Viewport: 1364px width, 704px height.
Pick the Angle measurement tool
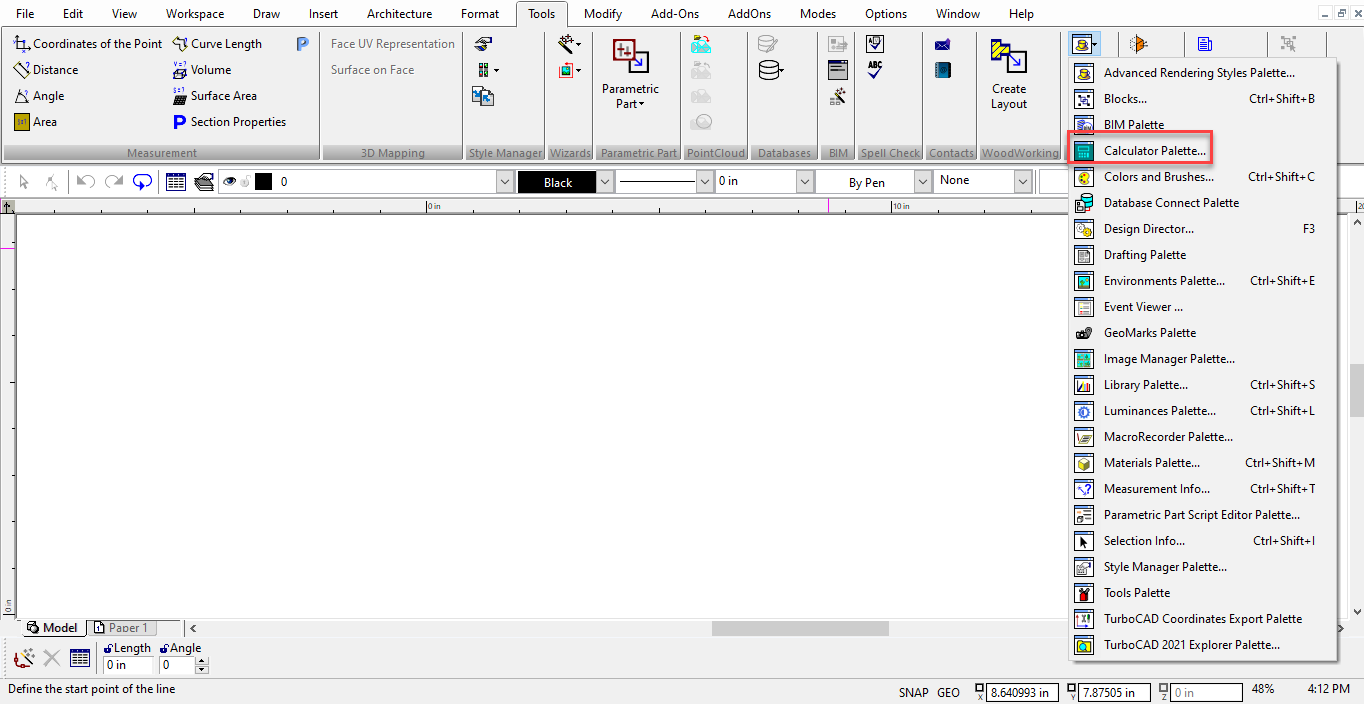[39, 96]
